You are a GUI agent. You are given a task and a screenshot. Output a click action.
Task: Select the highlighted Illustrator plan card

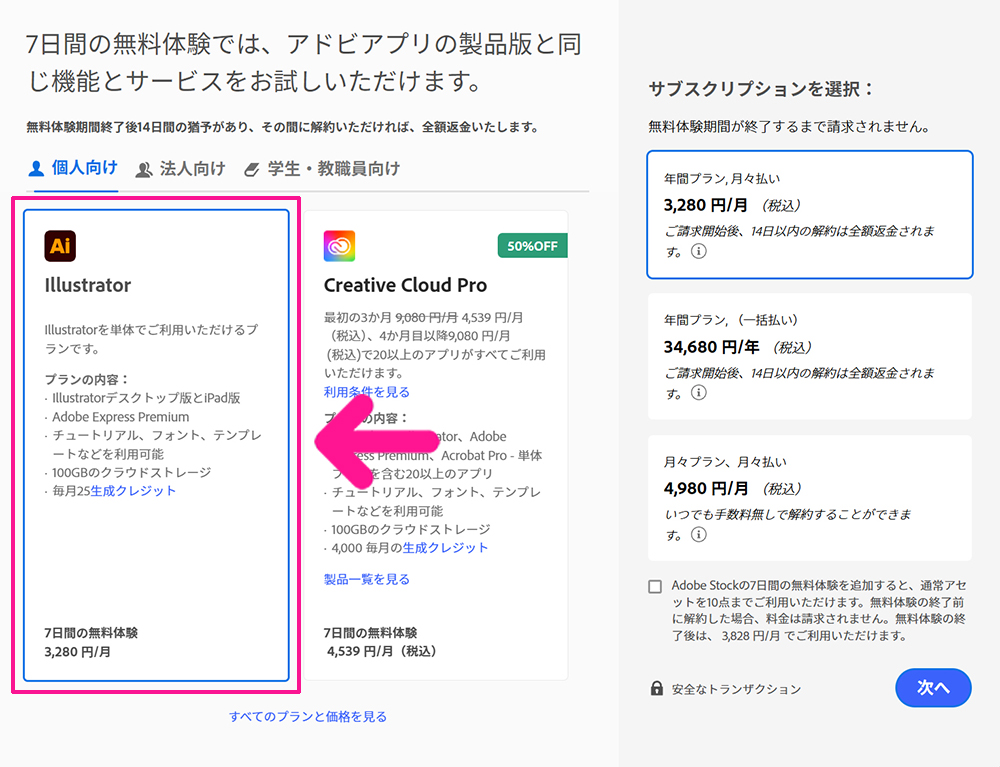click(x=155, y=450)
